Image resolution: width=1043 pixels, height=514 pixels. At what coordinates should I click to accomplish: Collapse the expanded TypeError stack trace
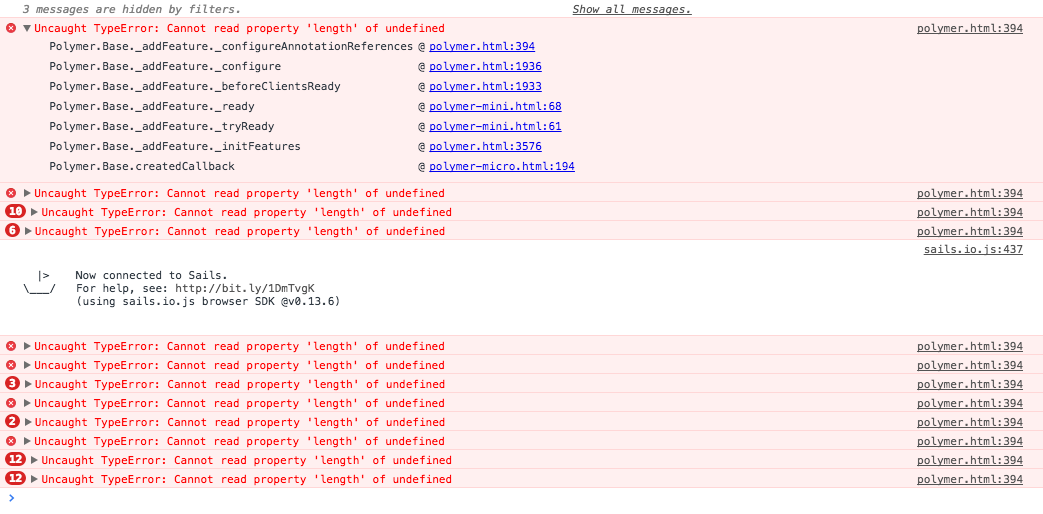pyautogui.click(x=27, y=28)
